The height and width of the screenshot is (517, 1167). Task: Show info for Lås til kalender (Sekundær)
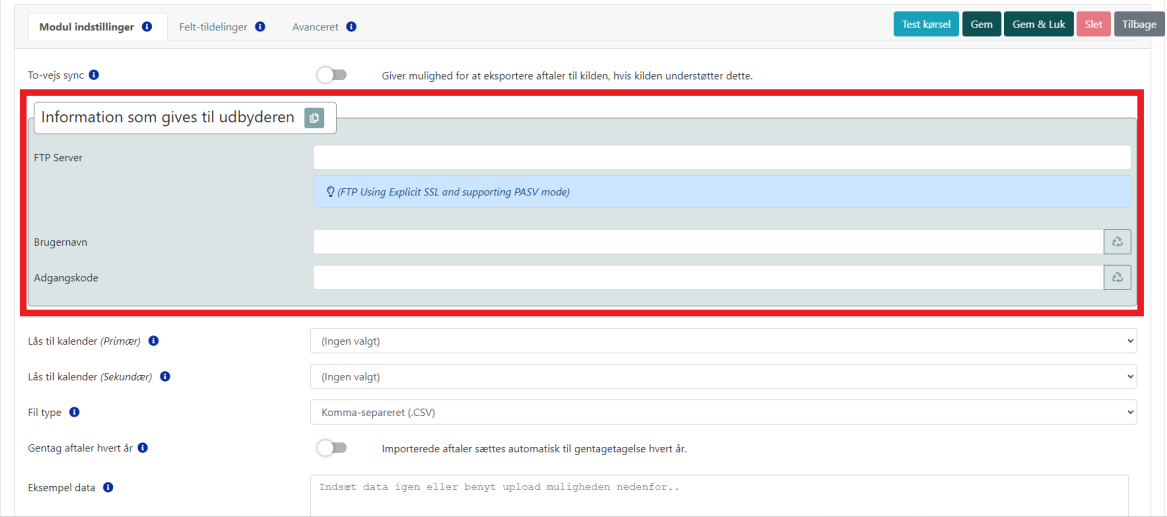[165, 376]
